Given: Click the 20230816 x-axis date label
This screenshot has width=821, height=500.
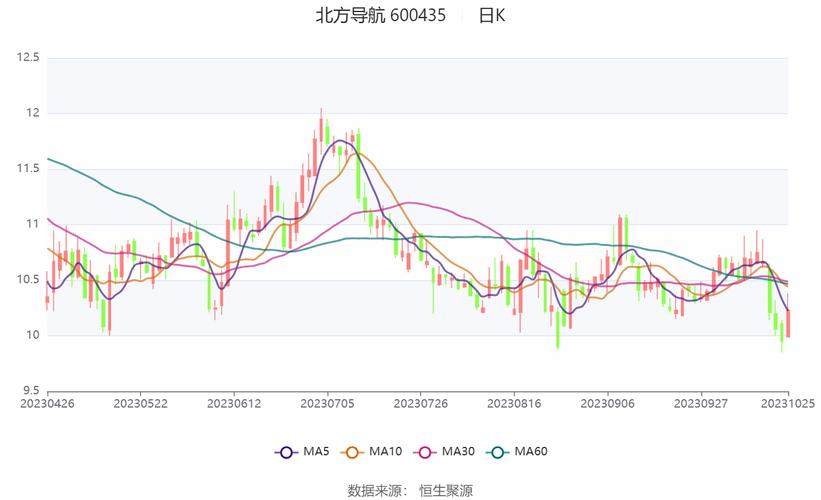Looking at the screenshot, I should [x=514, y=404].
